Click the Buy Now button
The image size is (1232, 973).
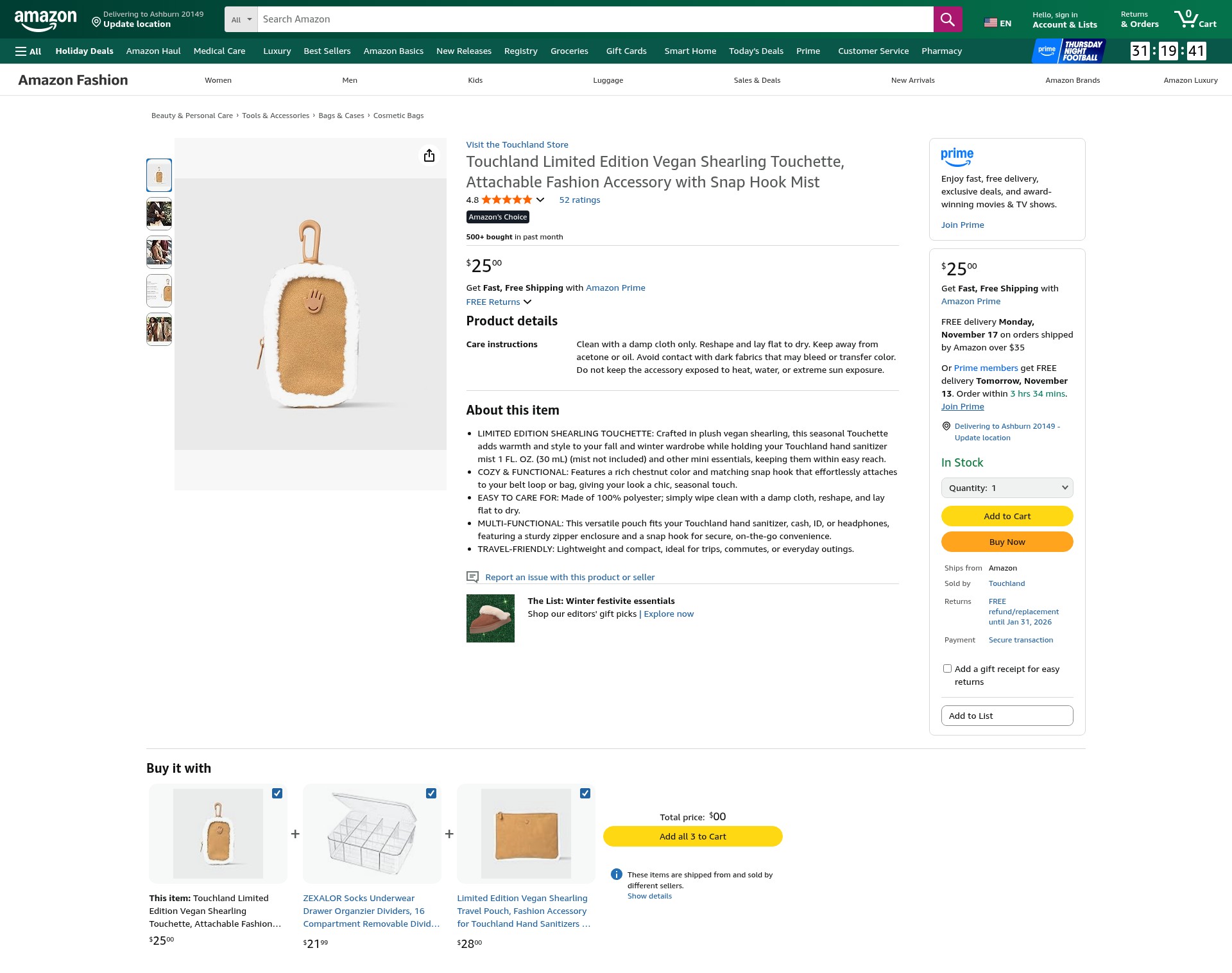point(1007,542)
